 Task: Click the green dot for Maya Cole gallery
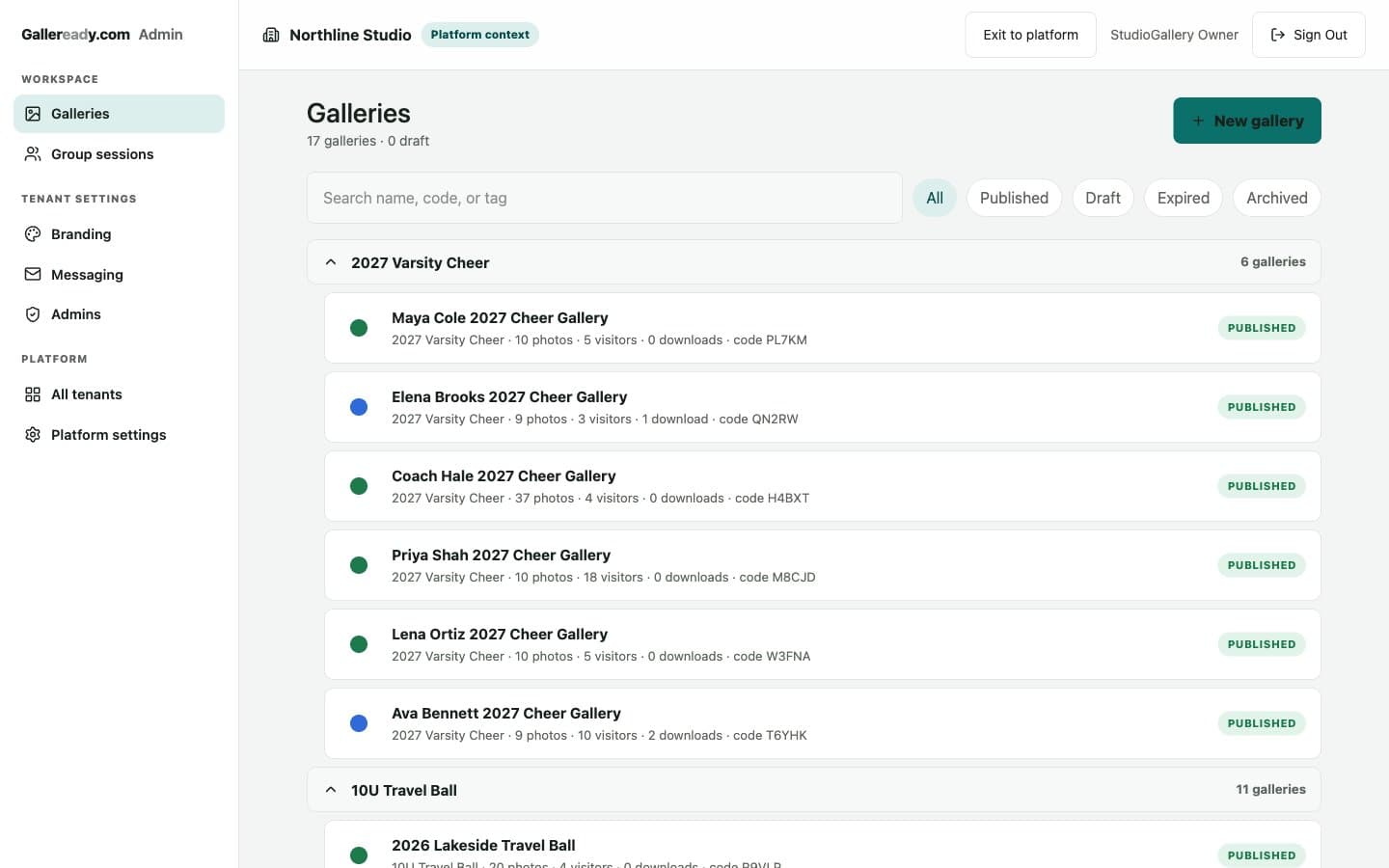(x=359, y=328)
